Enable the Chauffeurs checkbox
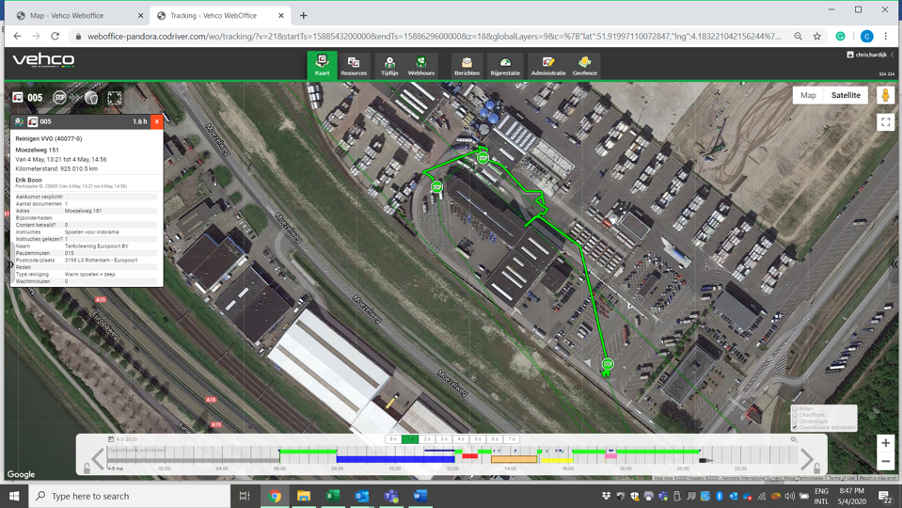Image resolution: width=902 pixels, height=508 pixels. 795,415
